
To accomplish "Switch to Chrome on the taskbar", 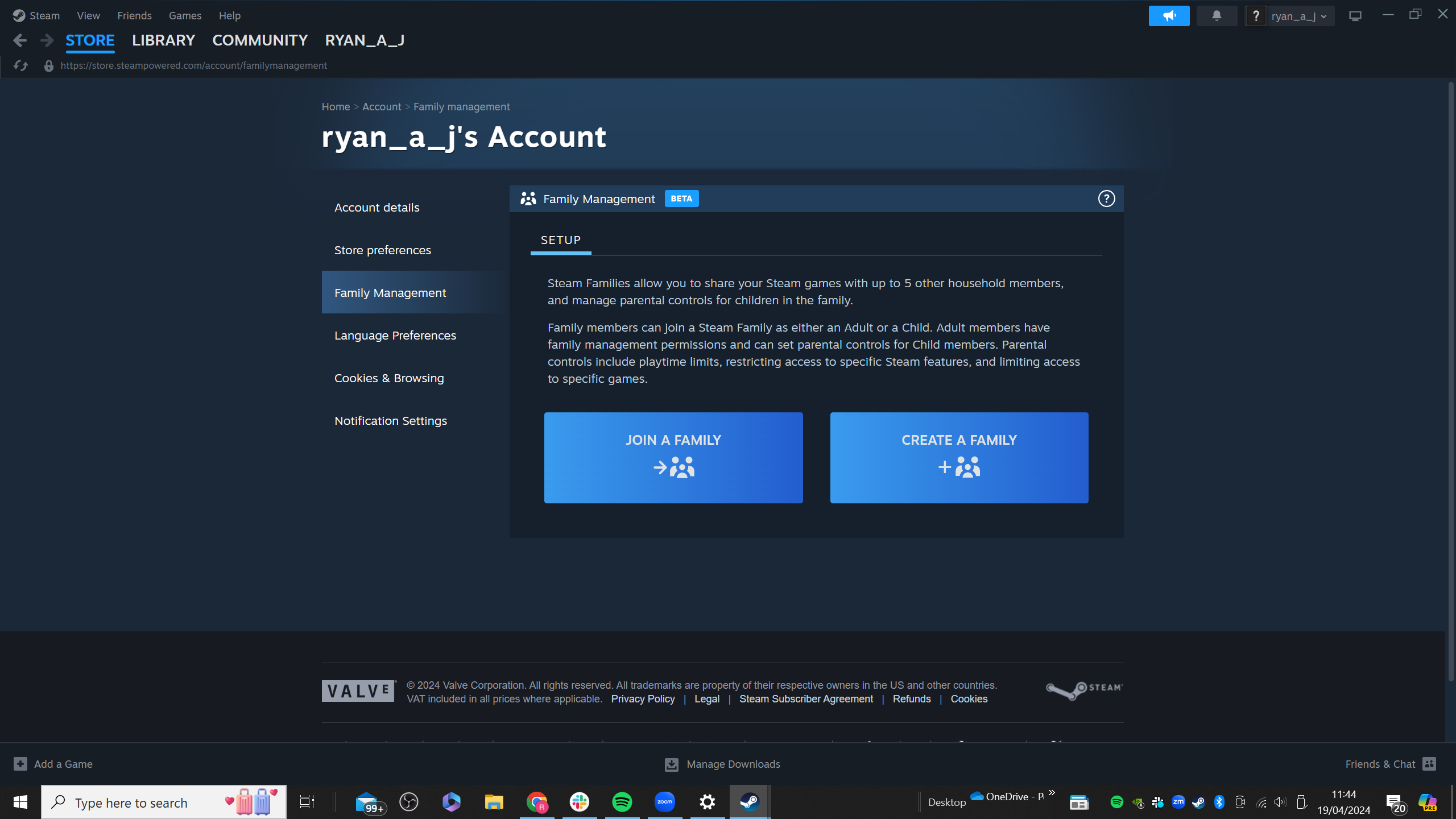I will pyautogui.click(x=537, y=802).
